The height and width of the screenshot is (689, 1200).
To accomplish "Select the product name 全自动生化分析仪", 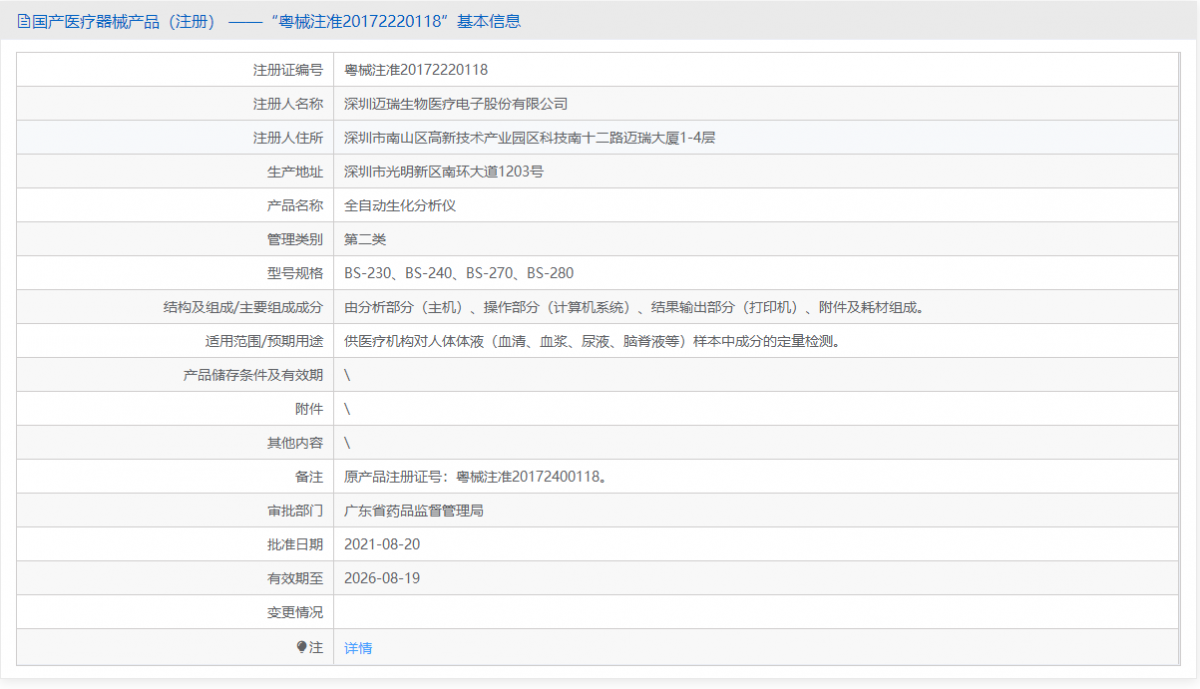I will pos(400,206).
